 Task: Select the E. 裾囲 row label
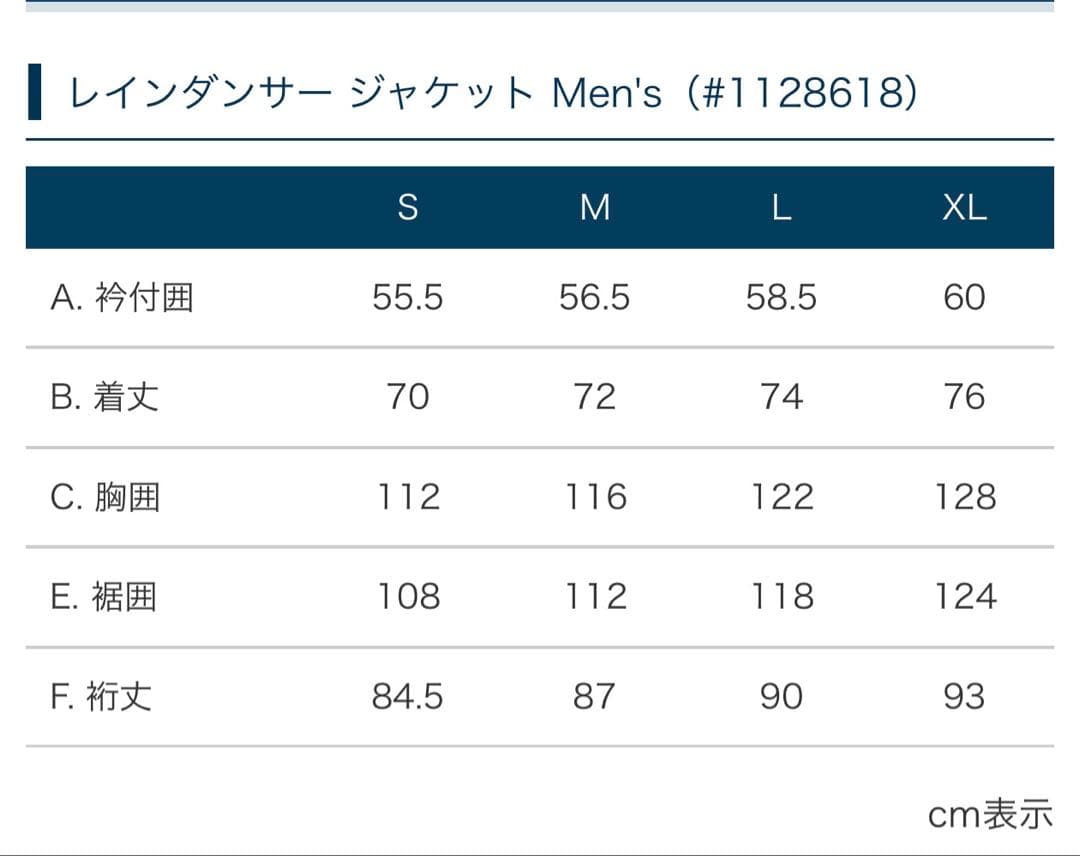click(104, 597)
